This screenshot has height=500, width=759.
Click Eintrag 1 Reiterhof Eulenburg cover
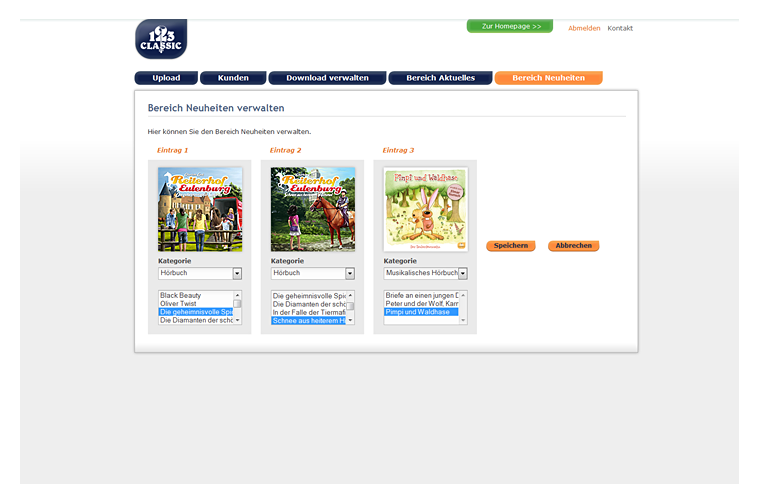[x=200, y=209]
